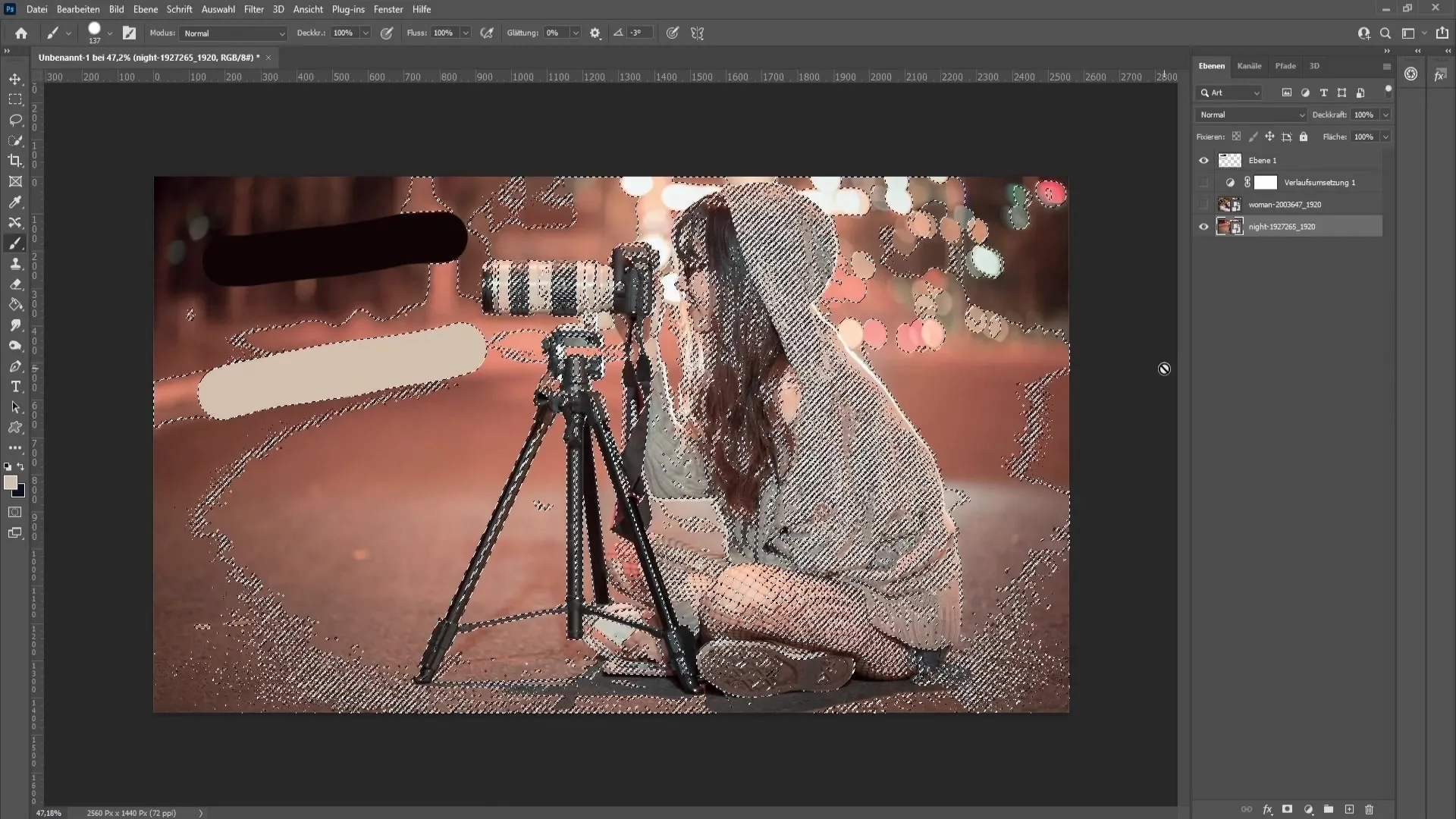Open the search magnifier icon

[x=1385, y=33]
